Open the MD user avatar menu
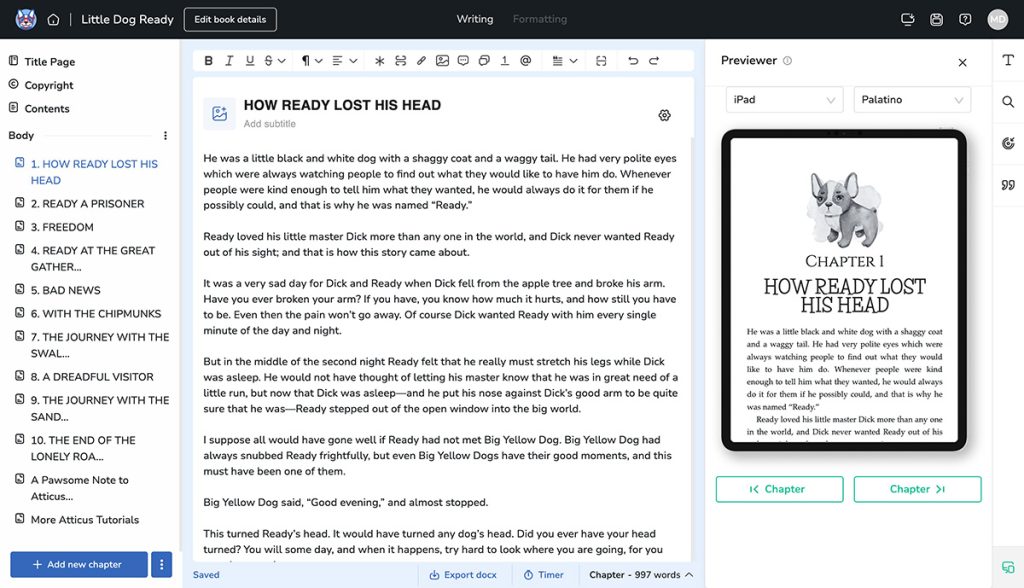This screenshot has width=1024, height=588. [x=998, y=20]
